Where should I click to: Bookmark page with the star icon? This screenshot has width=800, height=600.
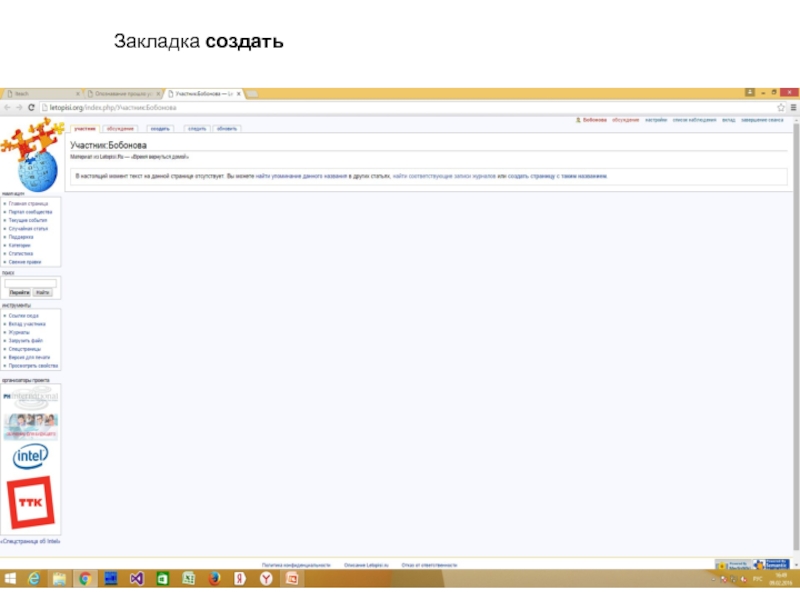tap(781, 107)
